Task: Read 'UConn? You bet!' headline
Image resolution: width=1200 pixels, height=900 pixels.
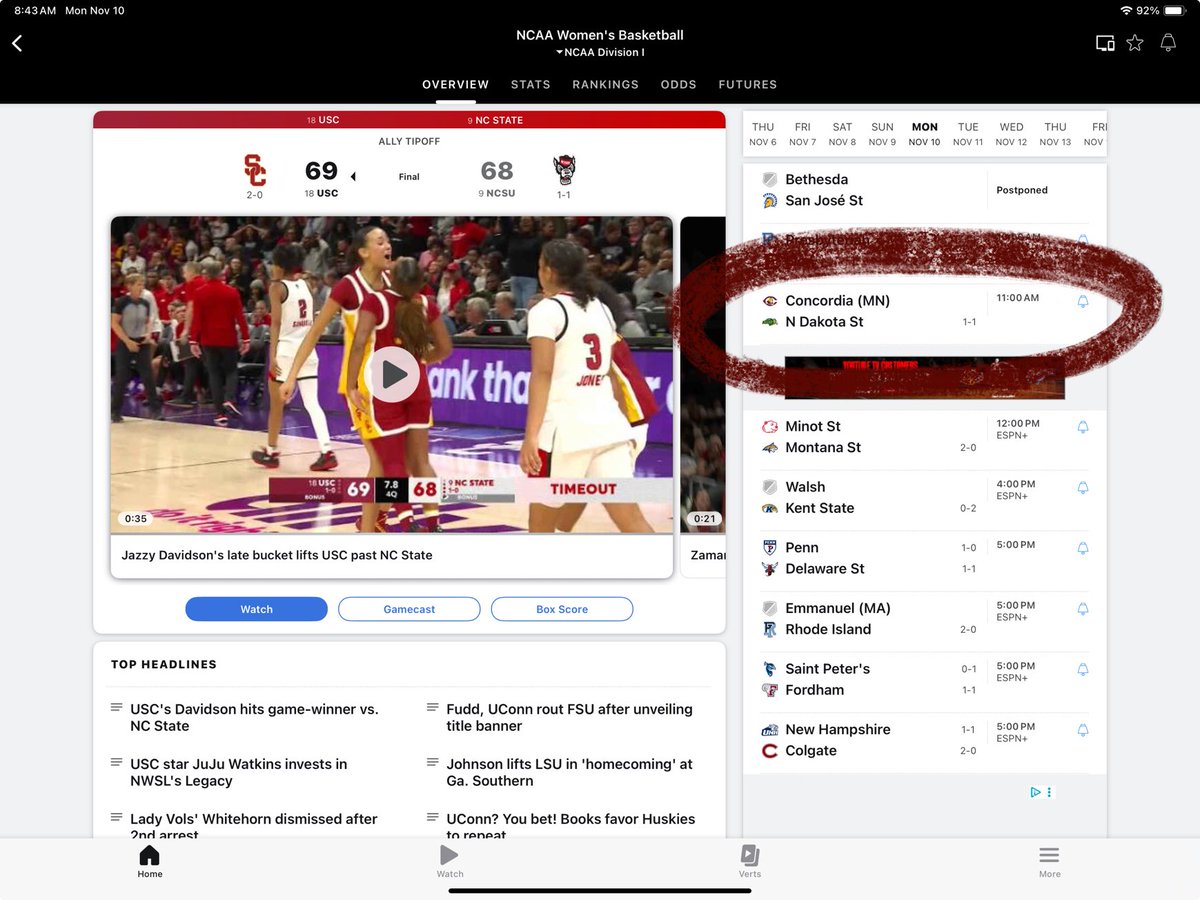Action: 570,826
